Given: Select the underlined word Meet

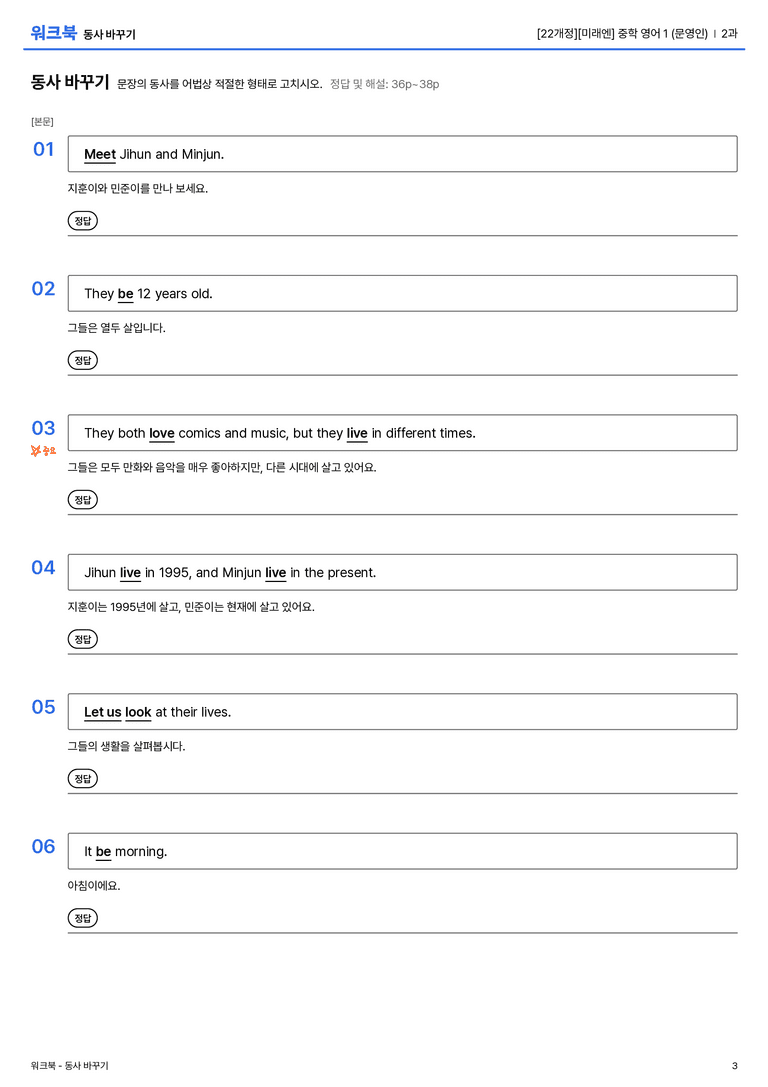Looking at the screenshot, I should click(x=100, y=155).
